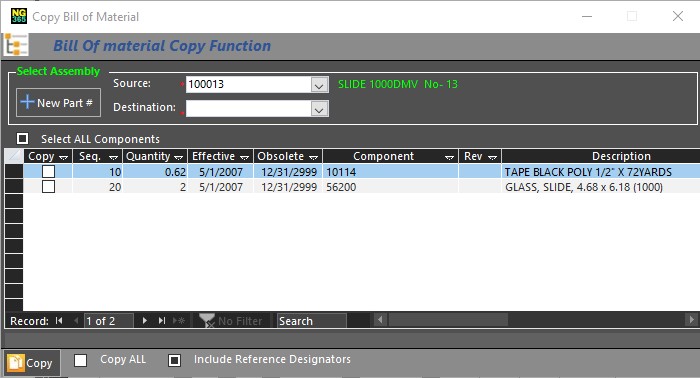Click the Quantity cell showing 0.62

coord(155,172)
